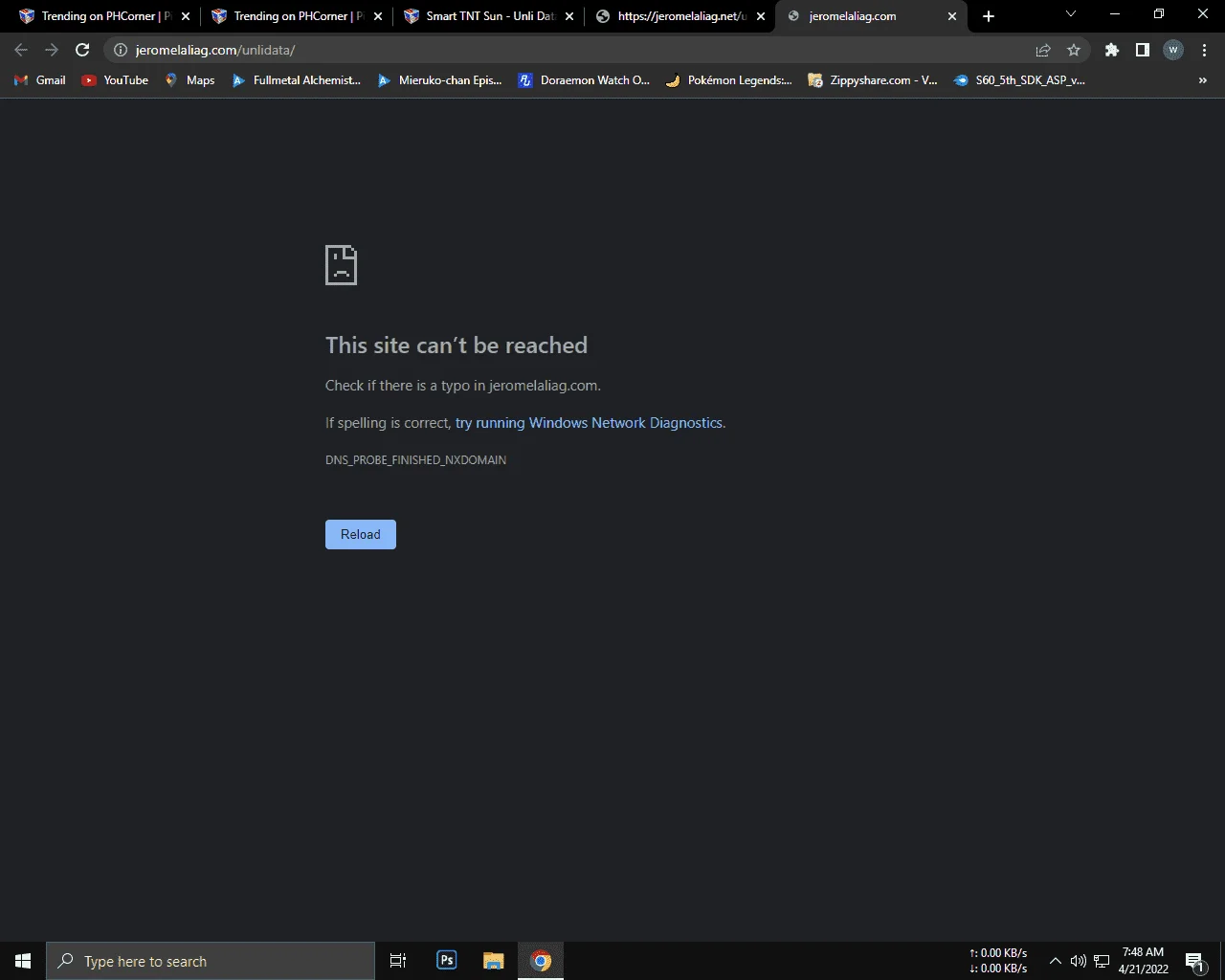Open the profile avatar W
Image resolution: width=1225 pixels, height=980 pixels.
pyautogui.click(x=1173, y=50)
